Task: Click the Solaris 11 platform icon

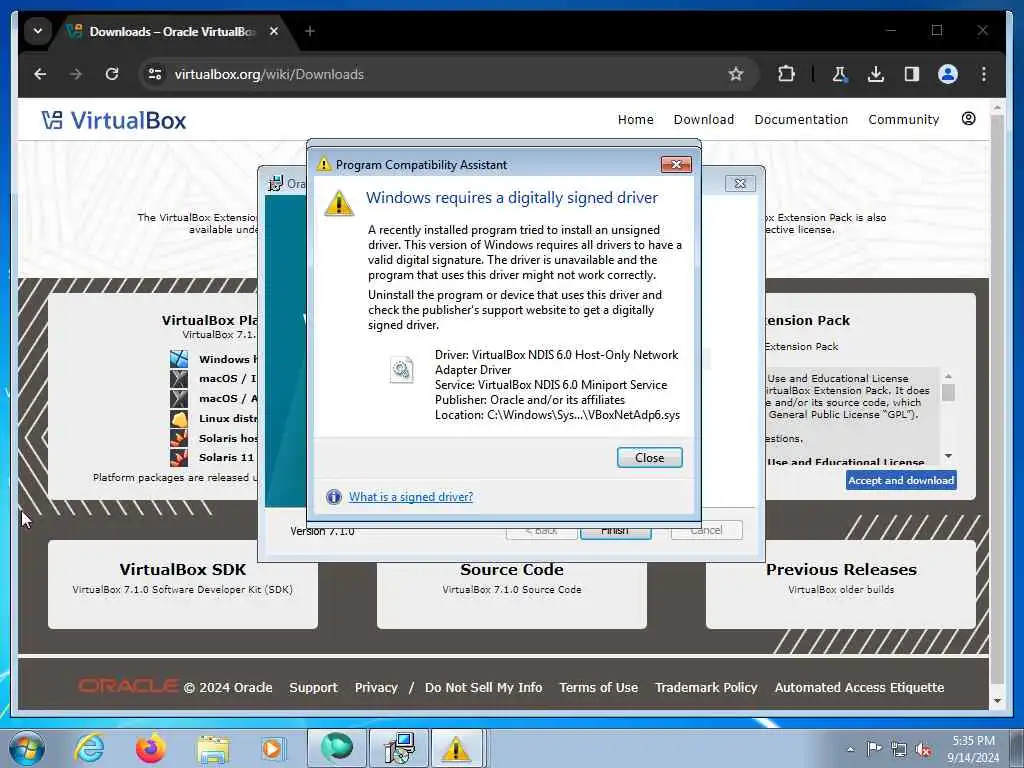Action: tap(179, 457)
